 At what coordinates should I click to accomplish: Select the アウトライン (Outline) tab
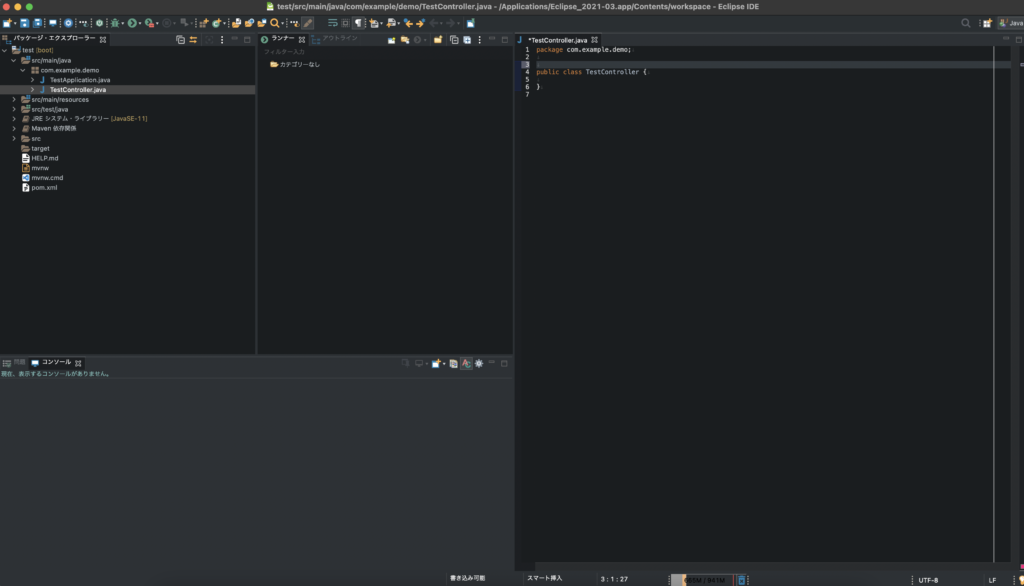(x=335, y=39)
